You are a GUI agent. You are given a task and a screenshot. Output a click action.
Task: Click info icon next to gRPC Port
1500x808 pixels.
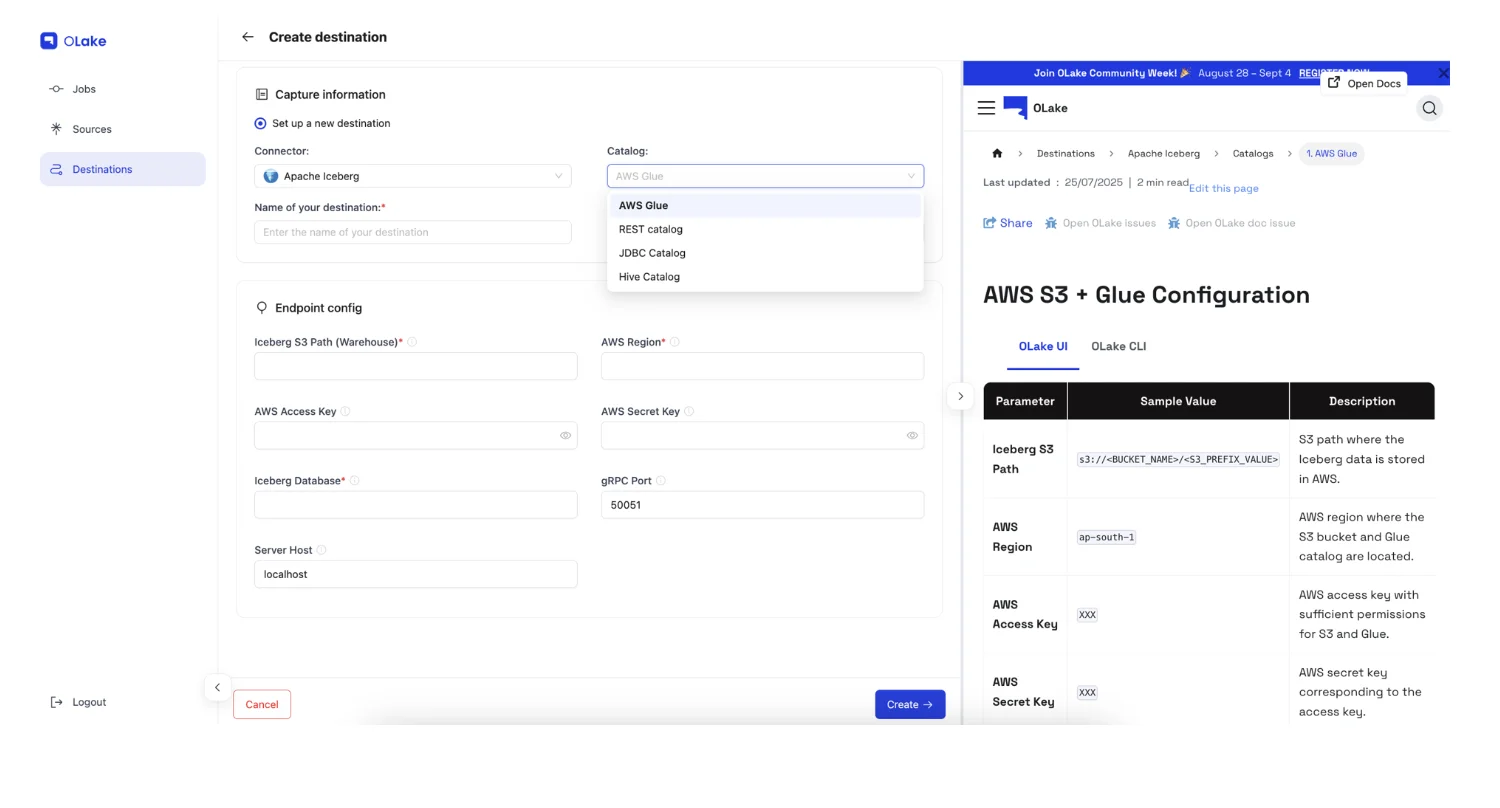(661, 481)
